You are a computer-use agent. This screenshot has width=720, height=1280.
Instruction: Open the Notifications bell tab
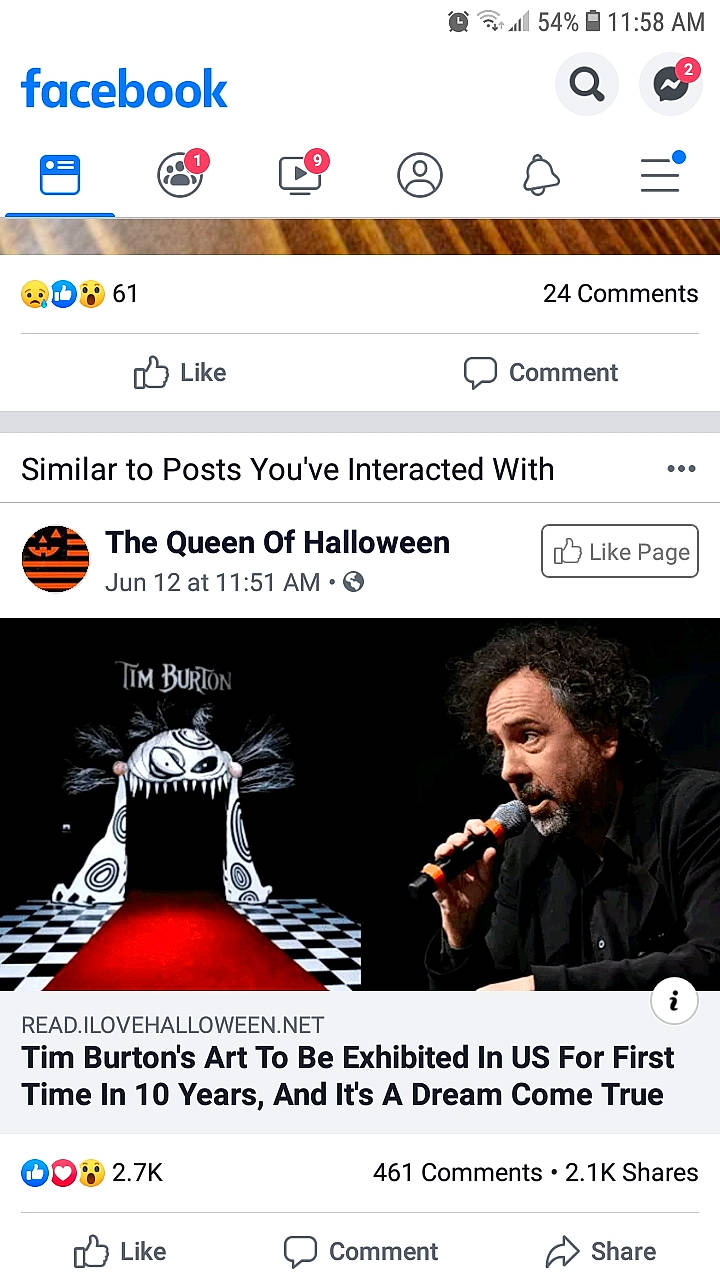(x=541, y=176)
